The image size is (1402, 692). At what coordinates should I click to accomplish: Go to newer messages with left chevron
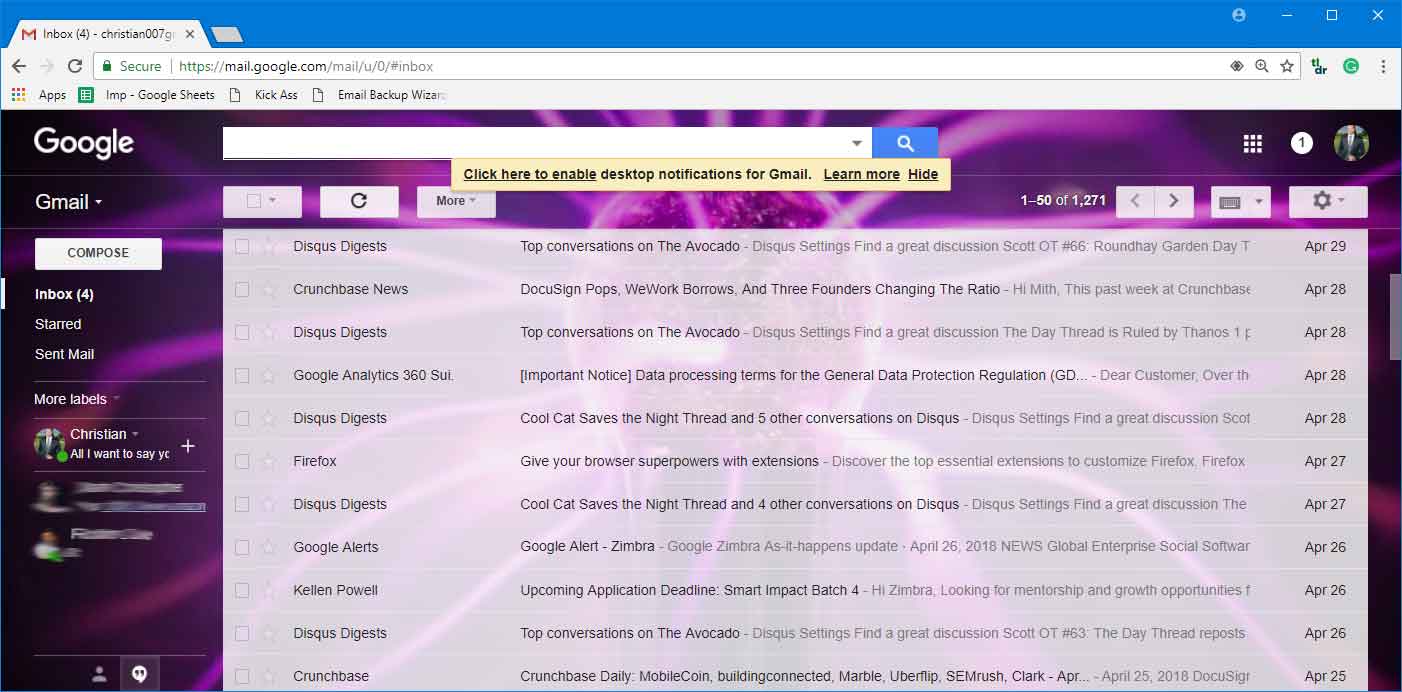tap(1135, 201)
